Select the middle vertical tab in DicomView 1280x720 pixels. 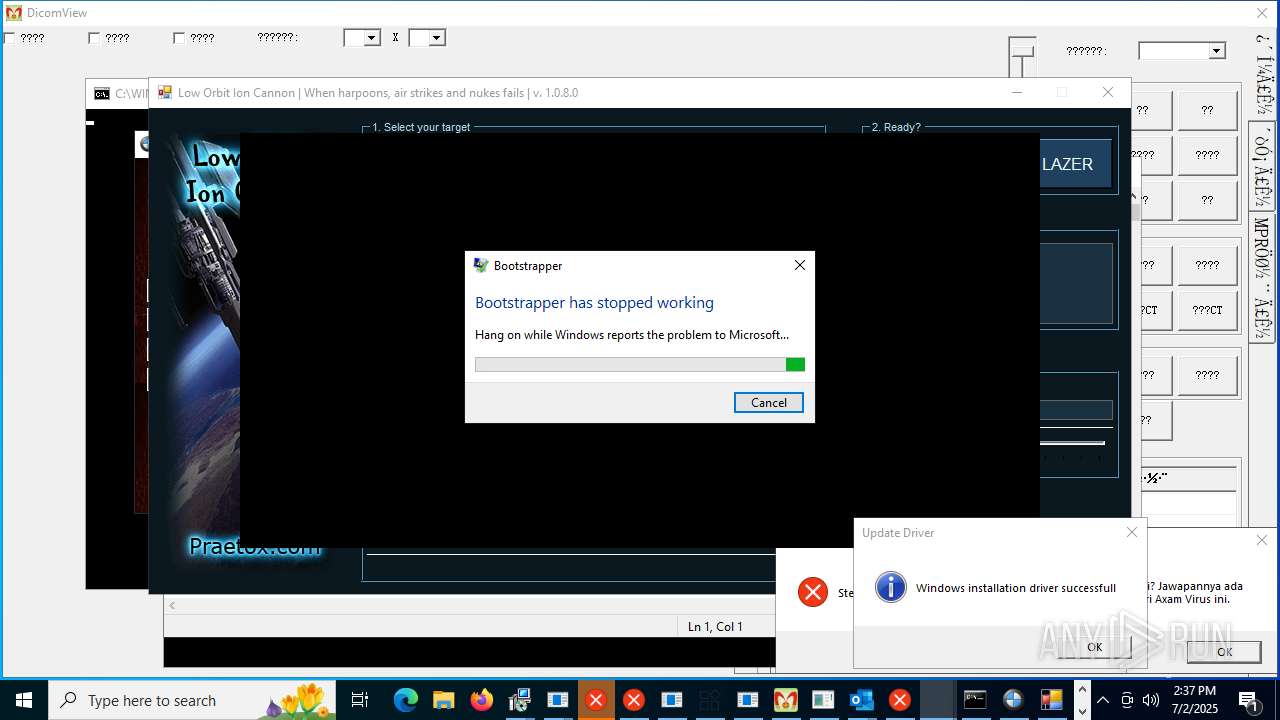click(1262, 166)
